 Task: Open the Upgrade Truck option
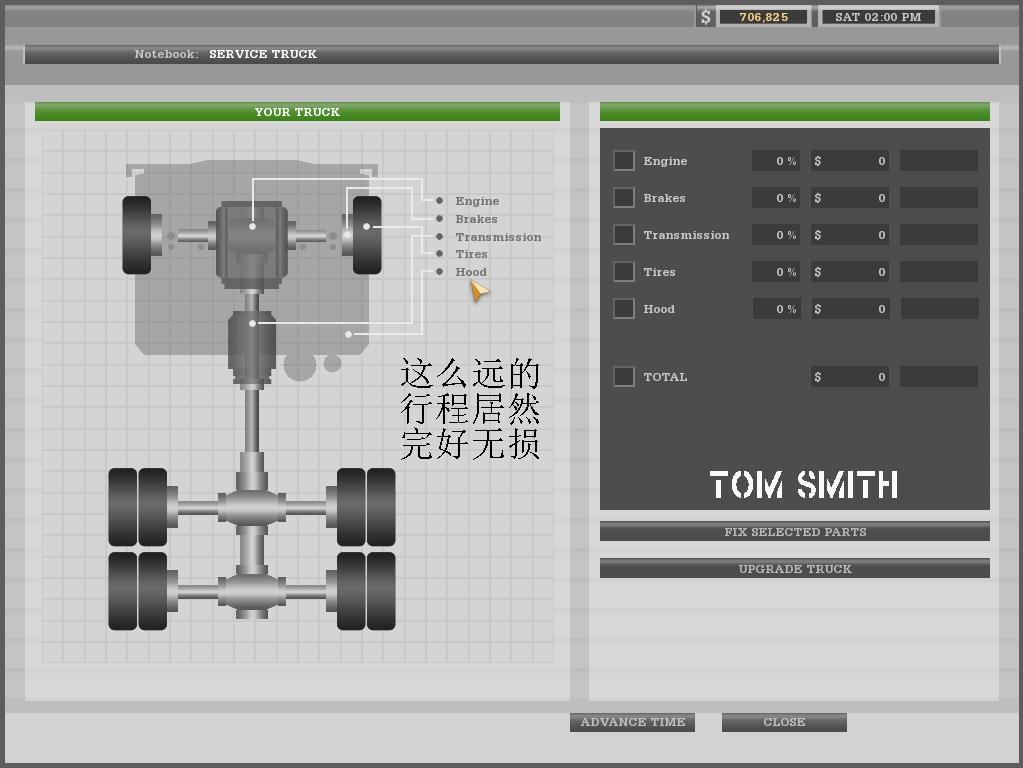point(795,569)
